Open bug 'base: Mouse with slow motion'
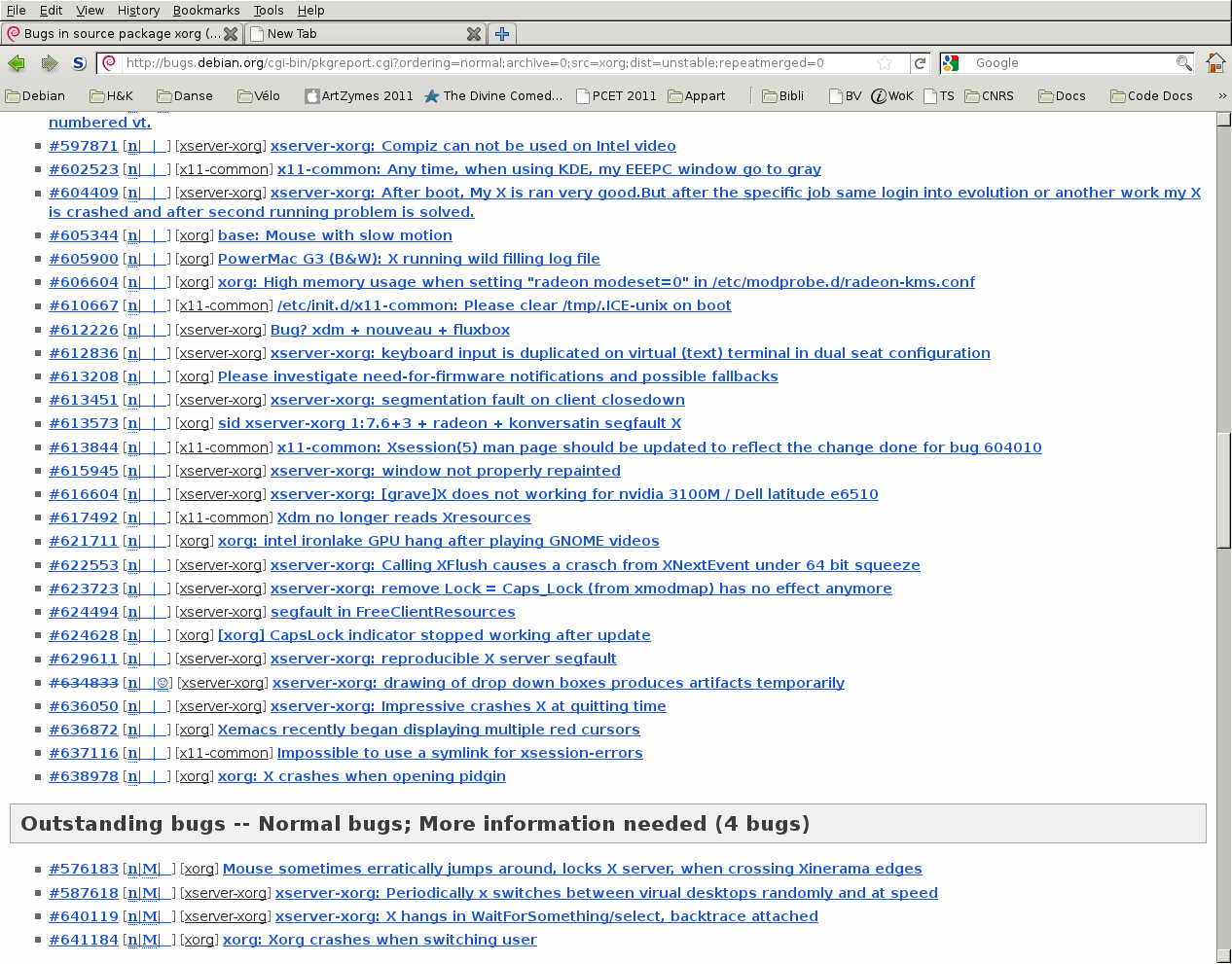1232x964 pixels. [335, 235]
